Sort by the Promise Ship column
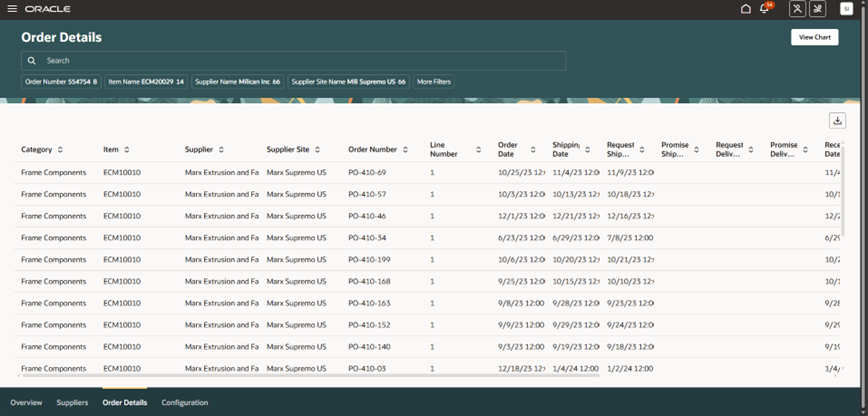This screenshot has width=868, height=416. pos(696,150)
